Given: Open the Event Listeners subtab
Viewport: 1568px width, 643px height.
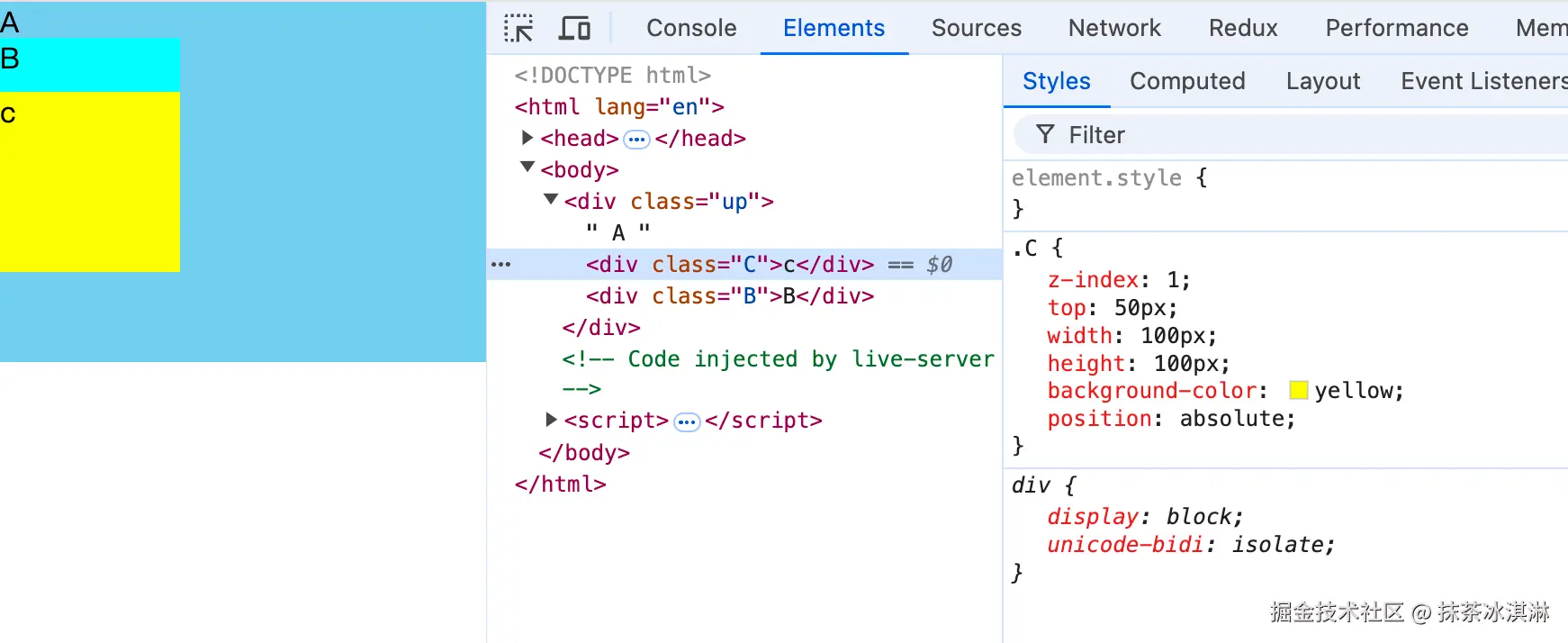Looking at the screenshot, I should pos(1484,81).
